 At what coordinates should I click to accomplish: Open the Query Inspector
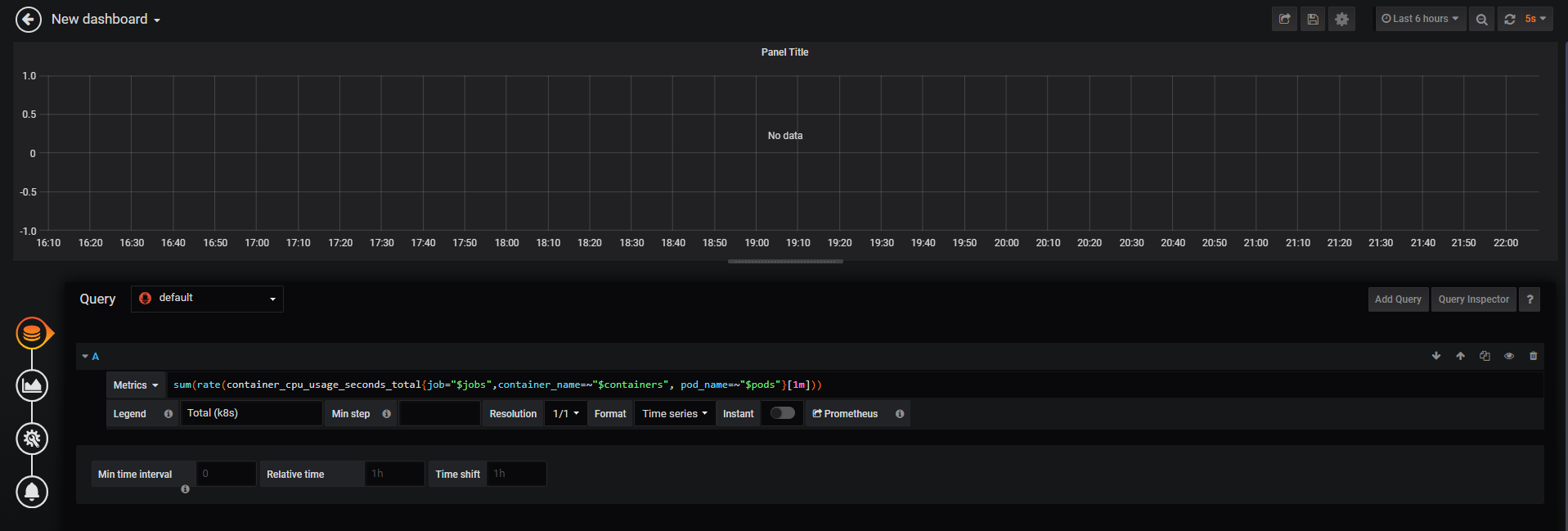pyautogui.click(x=1473, y=299)
